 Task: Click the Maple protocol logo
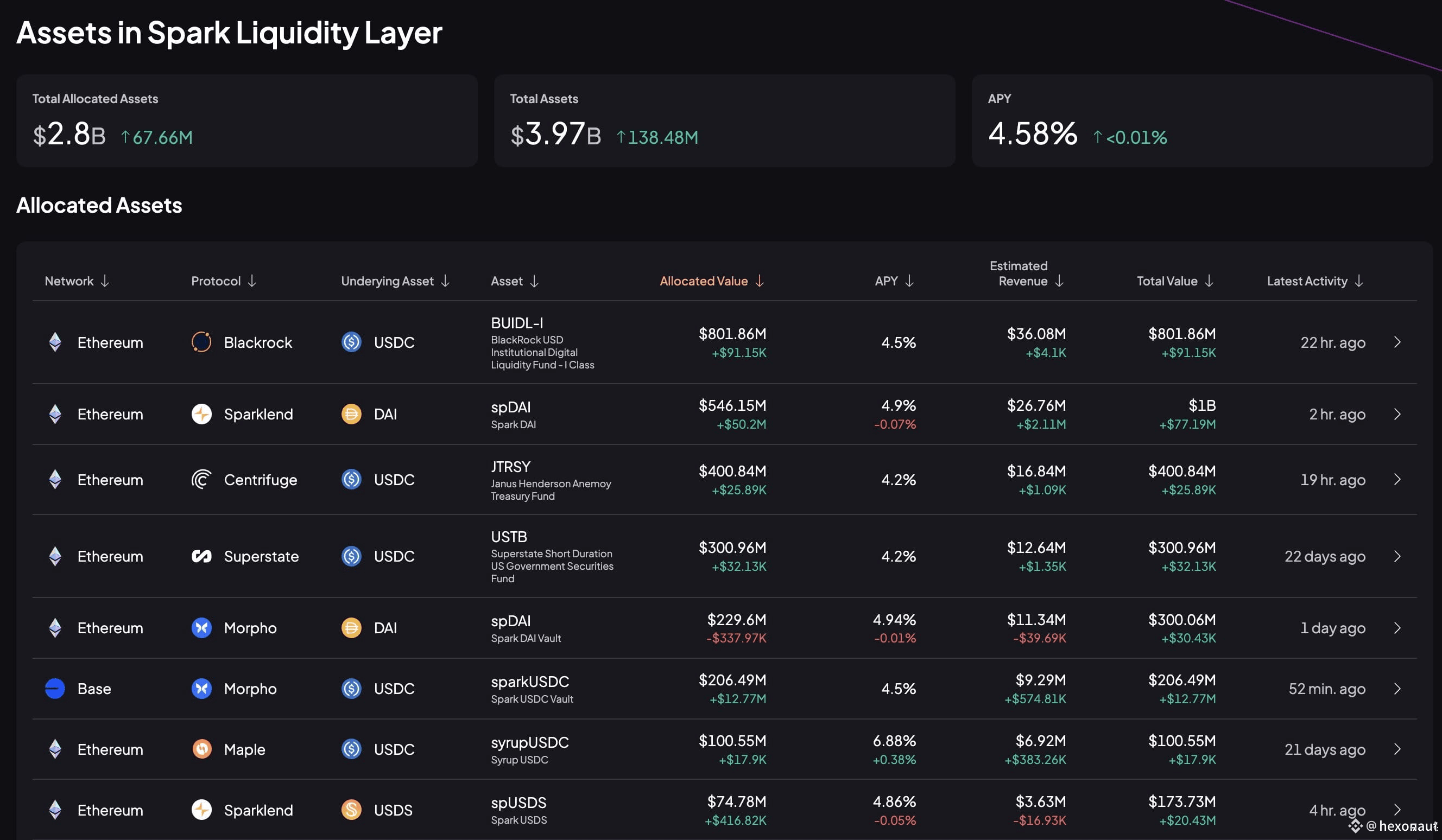pos(201,749)
